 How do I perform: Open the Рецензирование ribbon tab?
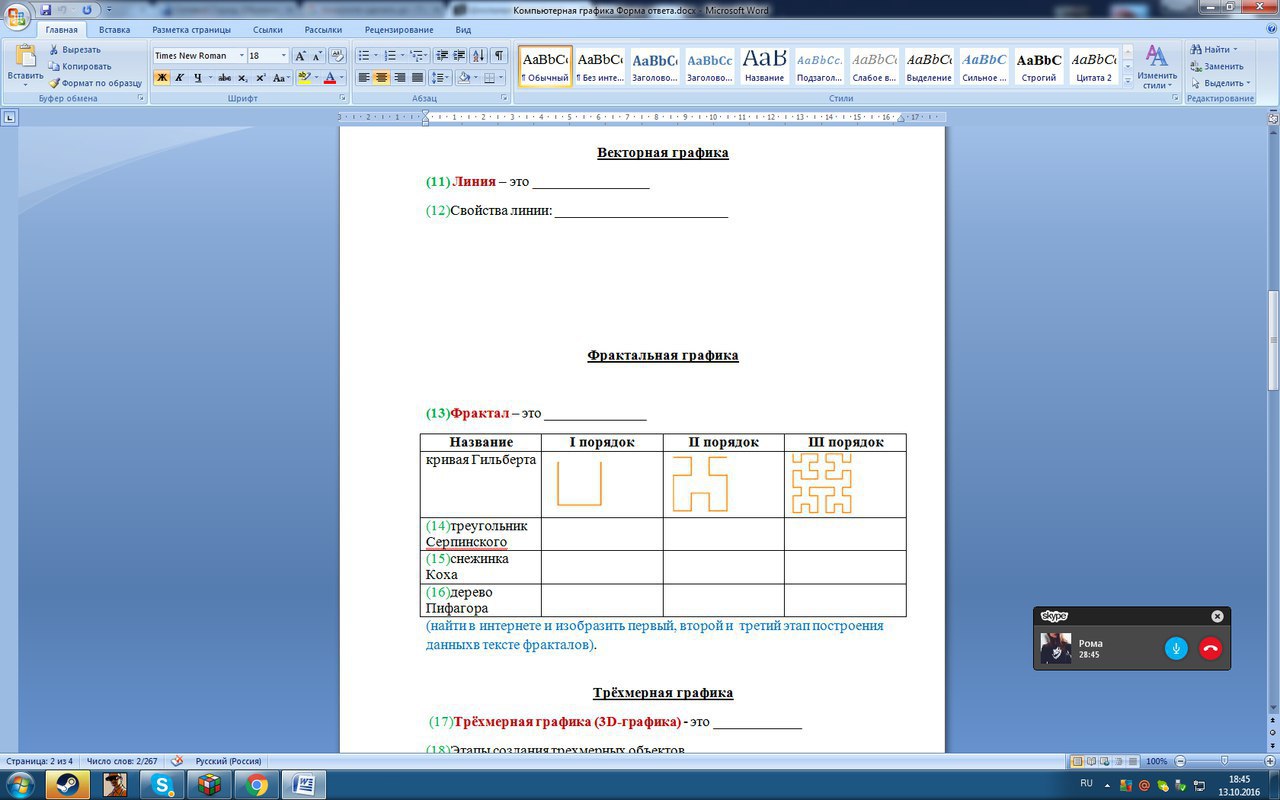coord(399,30)
